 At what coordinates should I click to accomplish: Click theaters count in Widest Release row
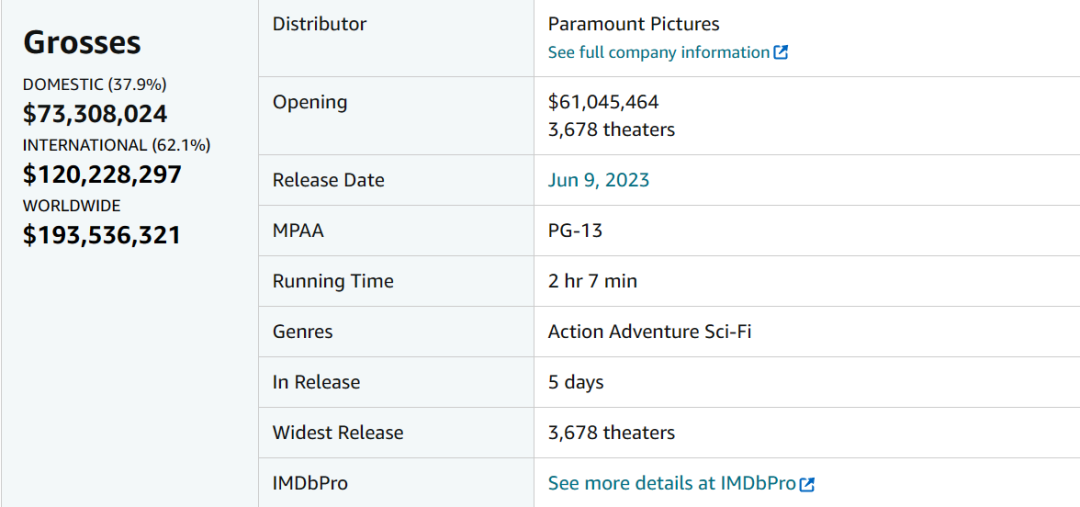click(611, 433)
